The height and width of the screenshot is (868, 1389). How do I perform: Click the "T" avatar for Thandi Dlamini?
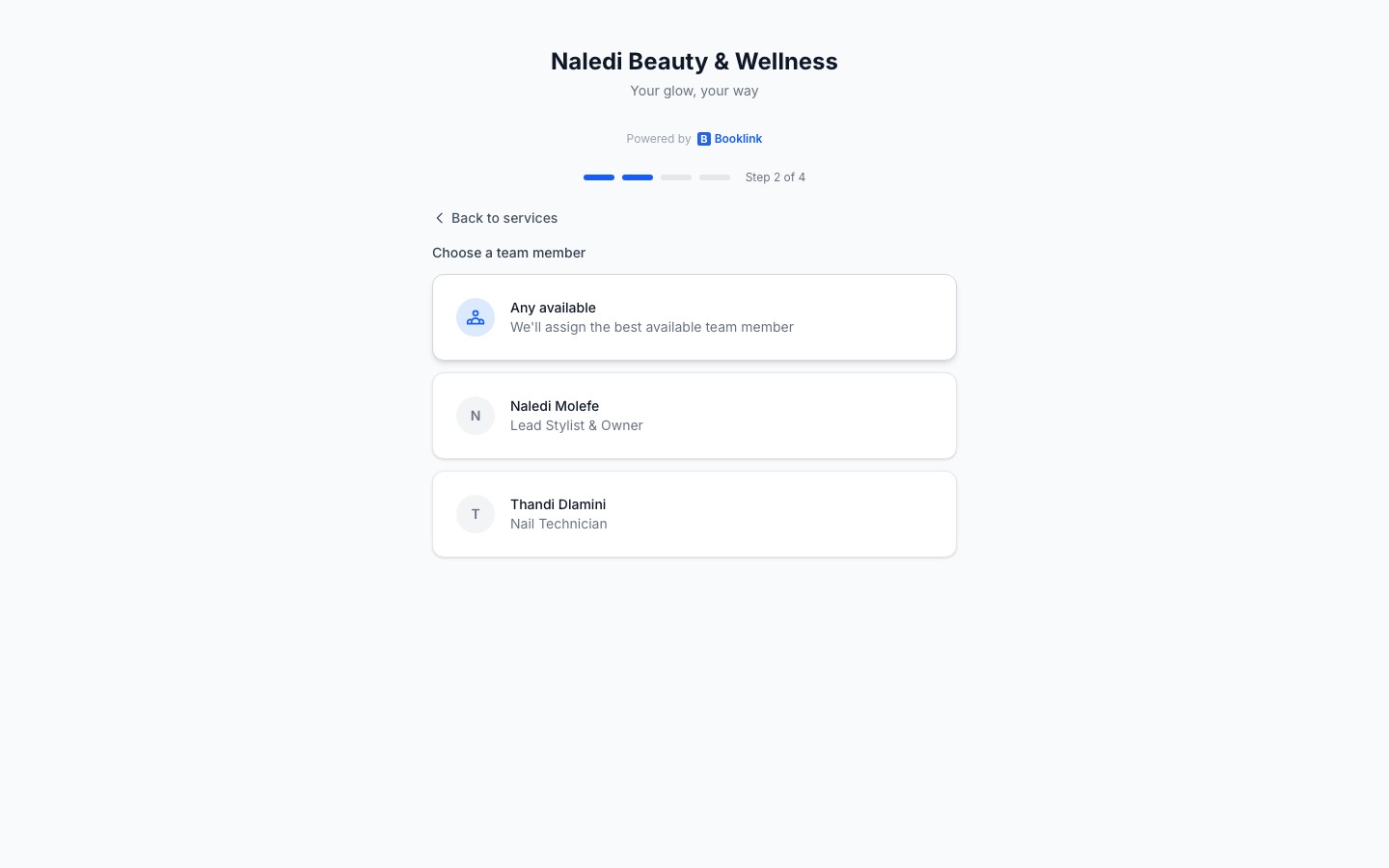(476, 514)
